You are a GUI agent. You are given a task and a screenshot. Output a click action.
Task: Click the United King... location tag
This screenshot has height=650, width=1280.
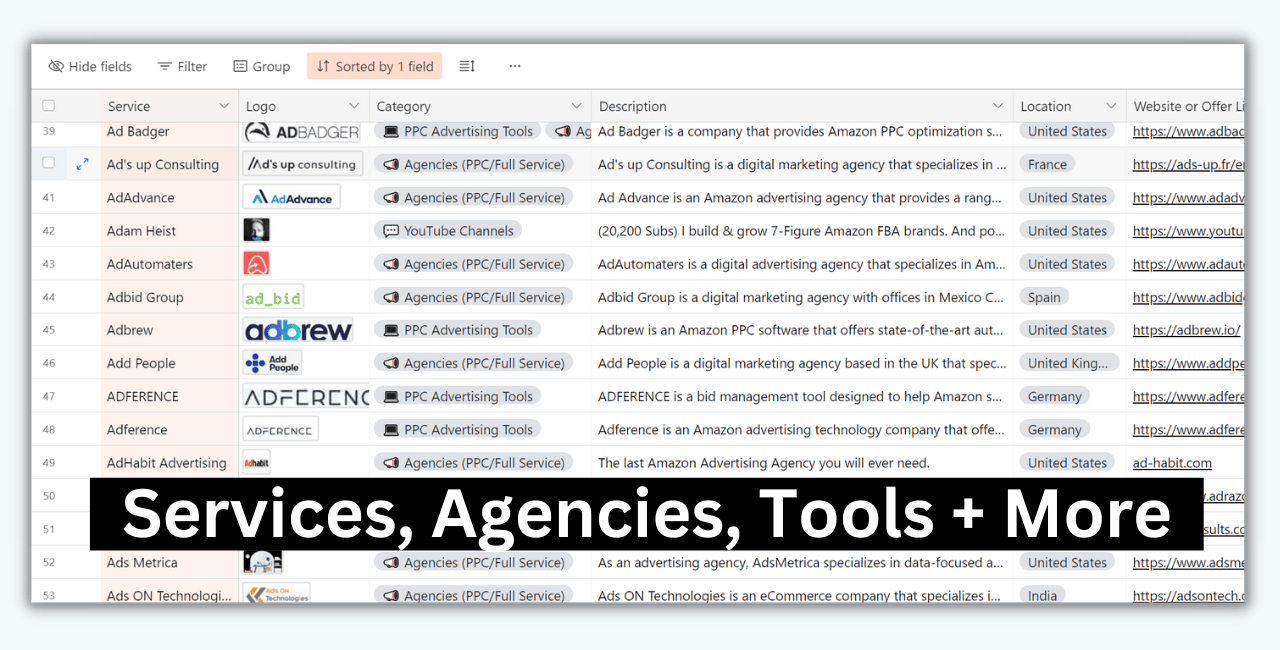1068,363
